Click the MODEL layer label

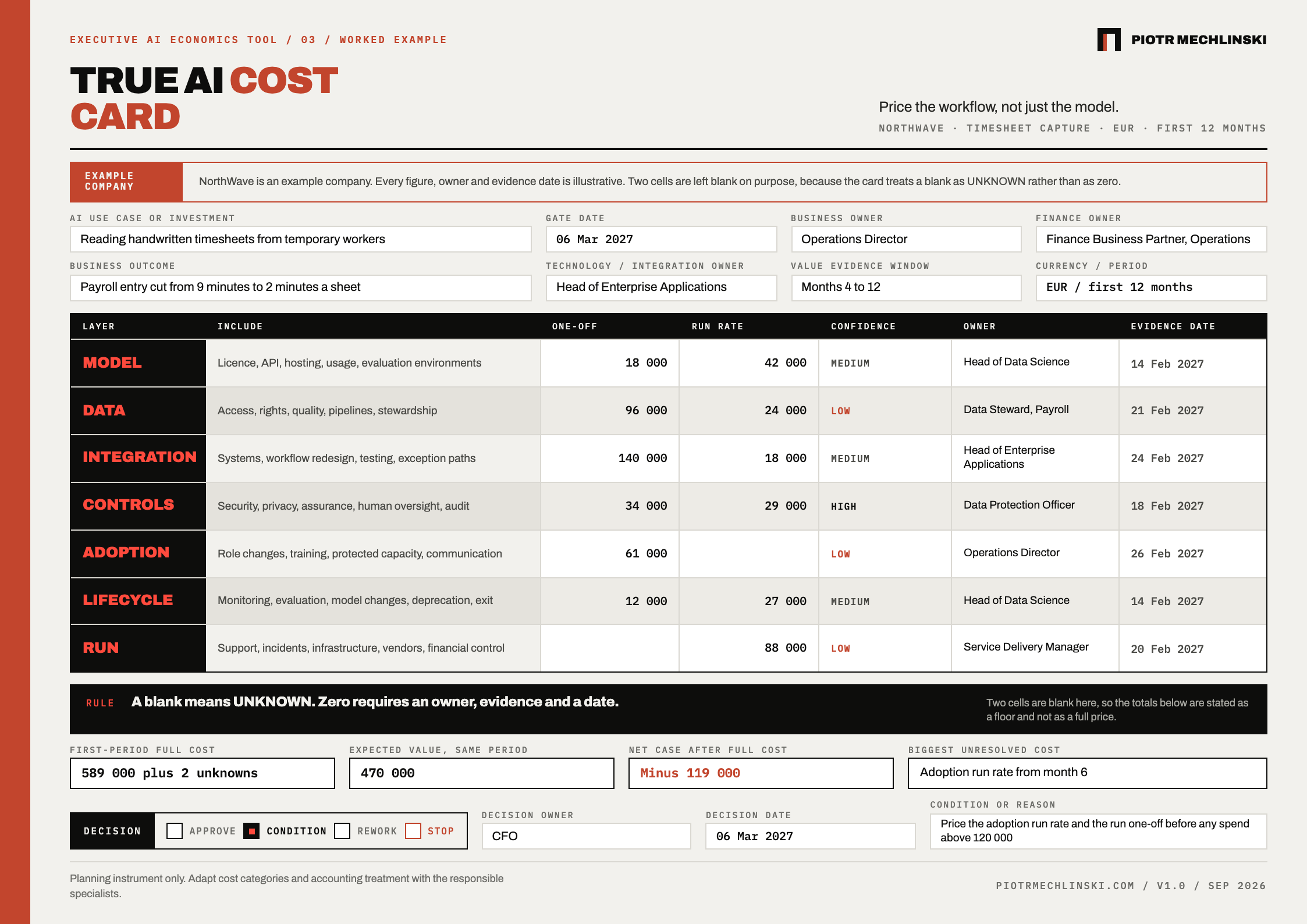[112, 363]
